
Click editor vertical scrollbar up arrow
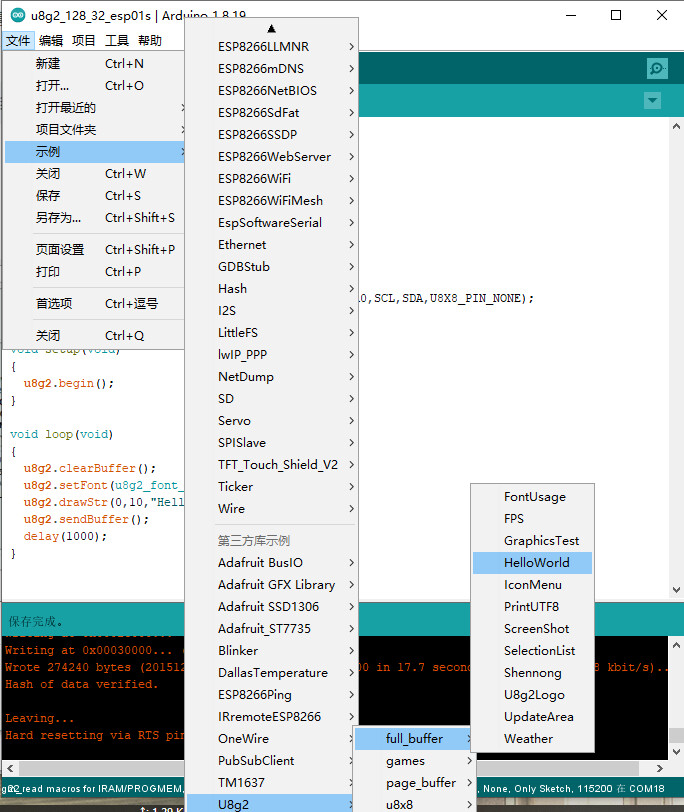point(676,126)
